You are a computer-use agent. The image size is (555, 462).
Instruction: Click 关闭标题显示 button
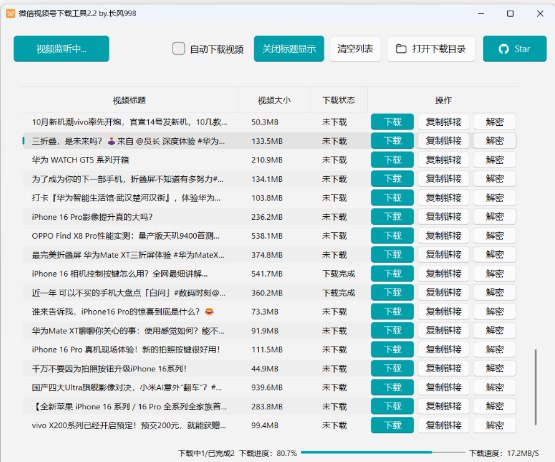point(289,49)
